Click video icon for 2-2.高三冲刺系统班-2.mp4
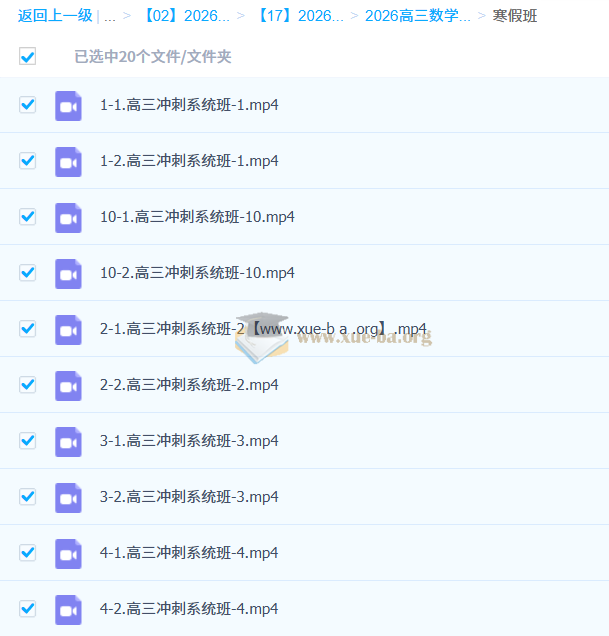The height and width of the screenshot is (636, 609). pos(68,386)
